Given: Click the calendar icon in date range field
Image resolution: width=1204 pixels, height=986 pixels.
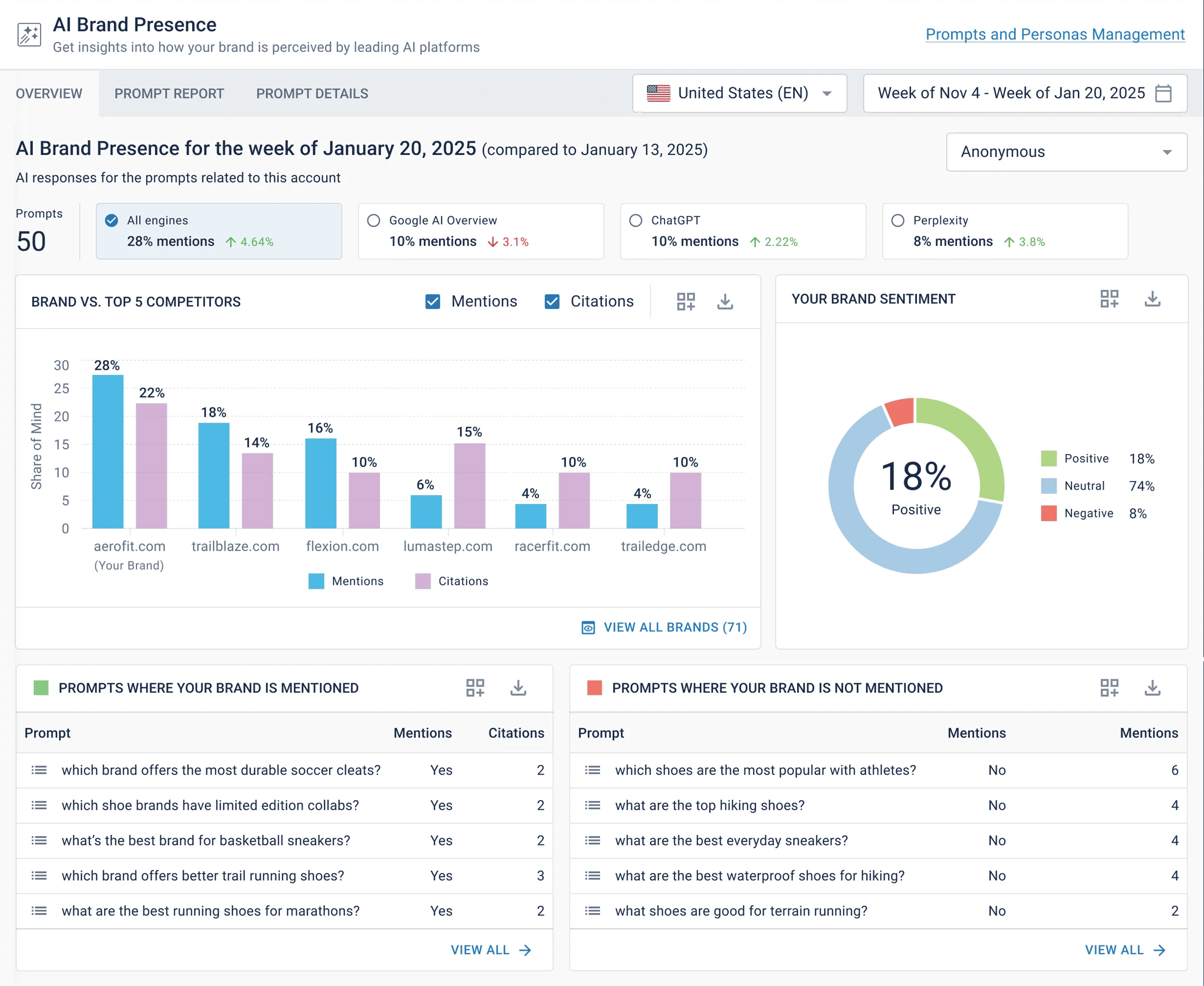Looking at the screenshot, I should click(1163, 93).
